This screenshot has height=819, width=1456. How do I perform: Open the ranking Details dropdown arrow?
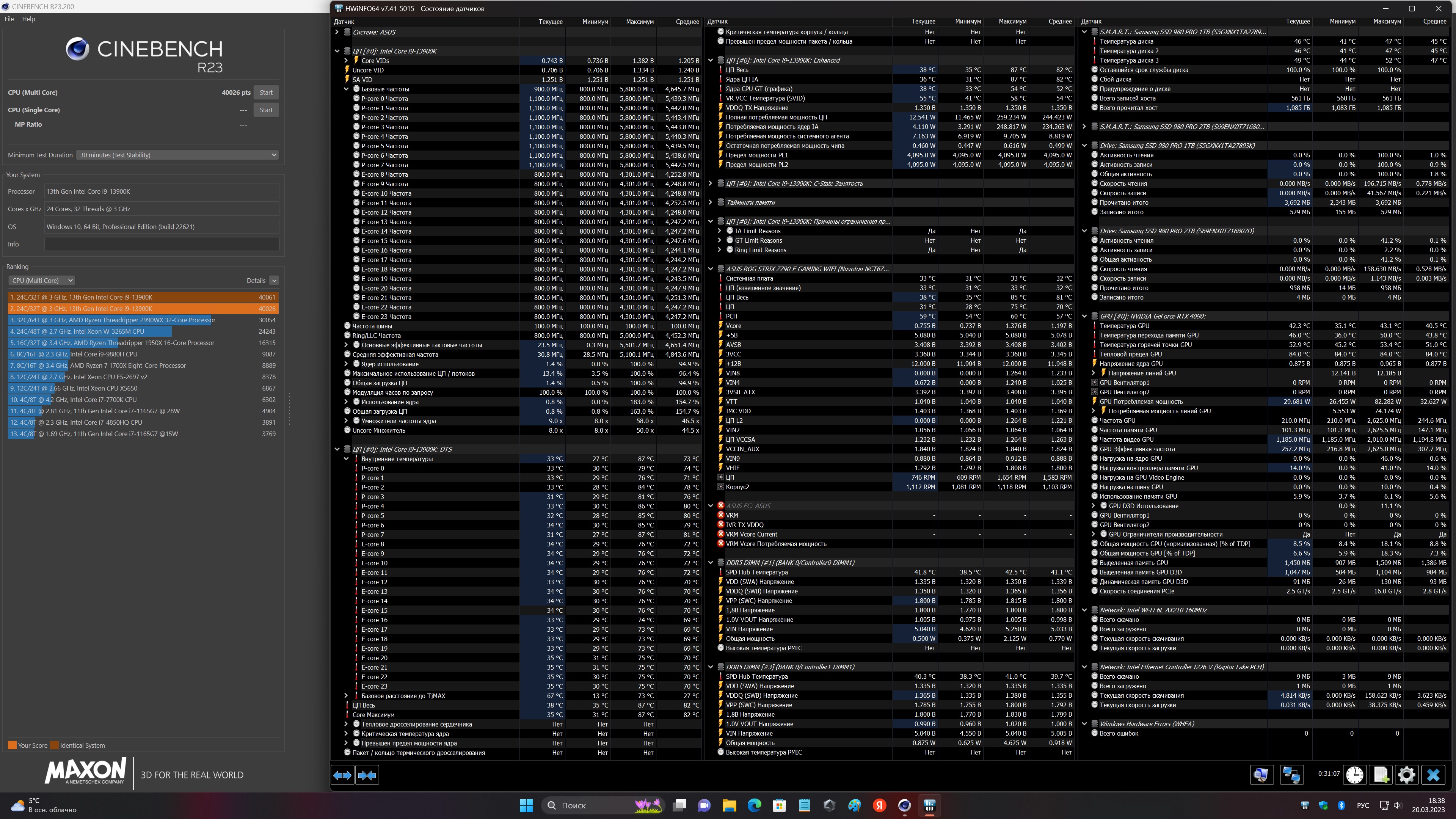274,280
